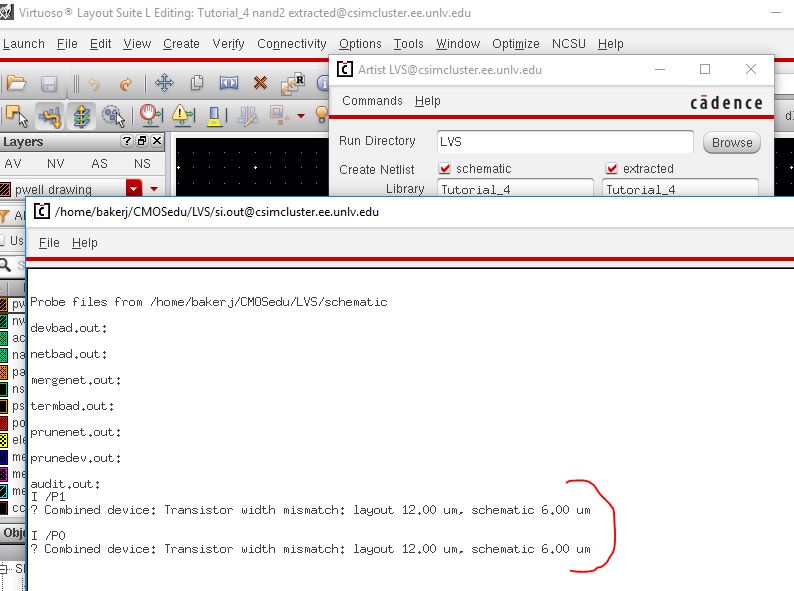Click the Run Directory LVS input field
794x591 pixels.
click(x=565, y=141)
